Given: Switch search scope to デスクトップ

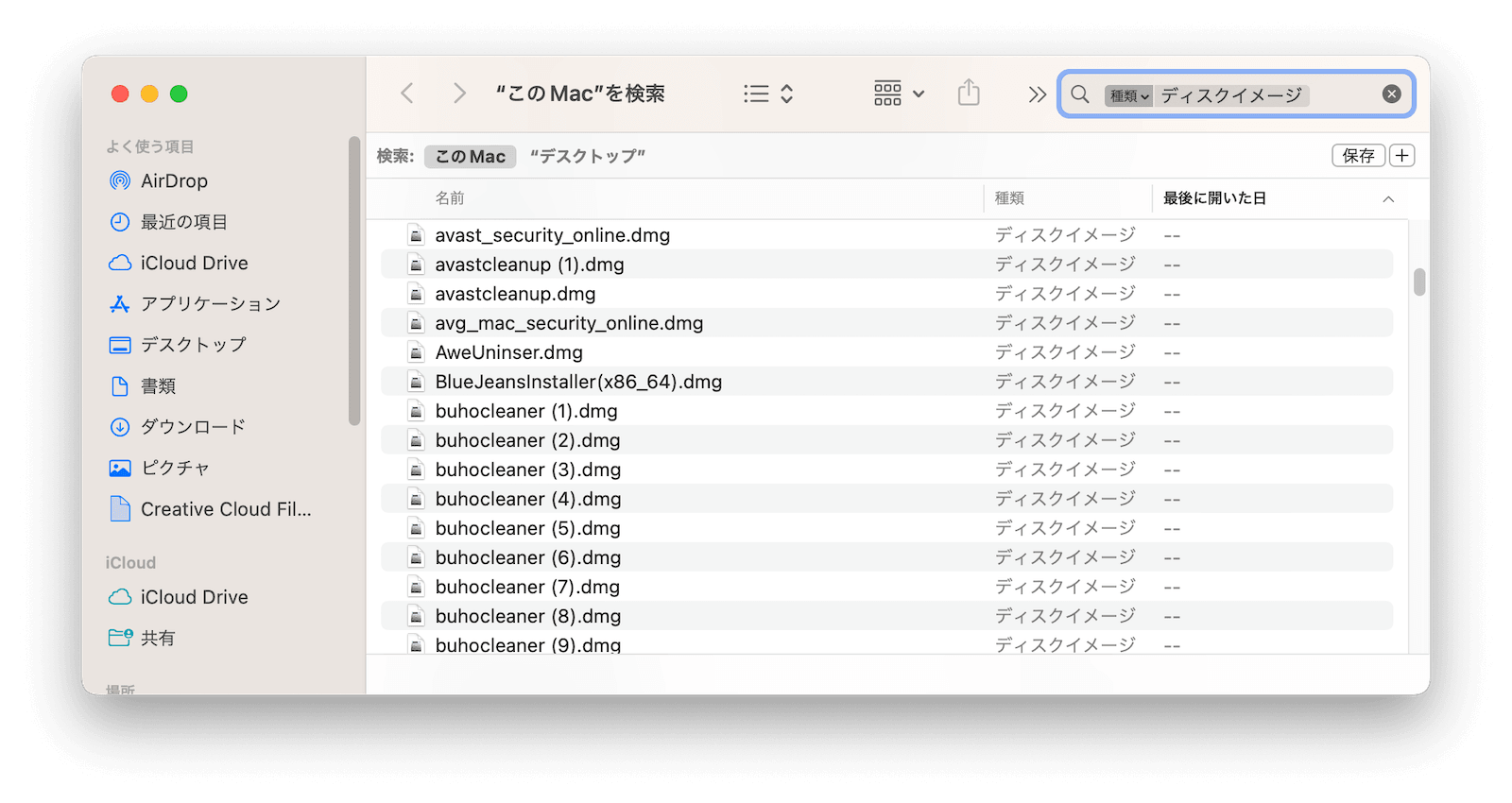Looking at the screenshot, I should point(588,157).
